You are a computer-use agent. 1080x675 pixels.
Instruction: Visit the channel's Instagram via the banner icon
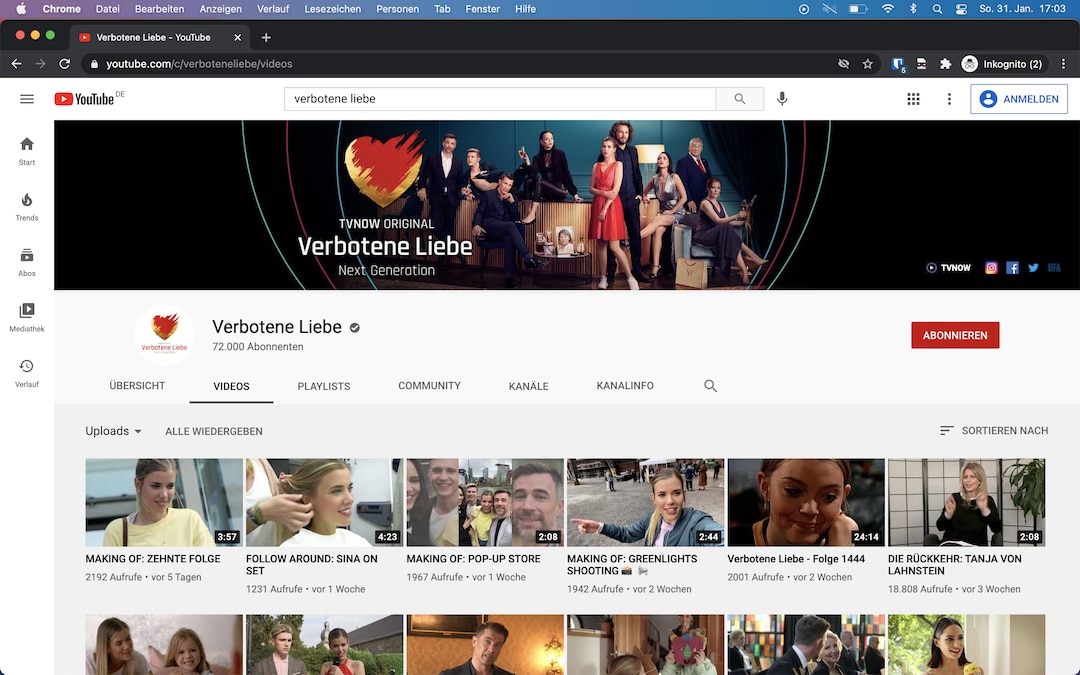(x=991, y=267)
